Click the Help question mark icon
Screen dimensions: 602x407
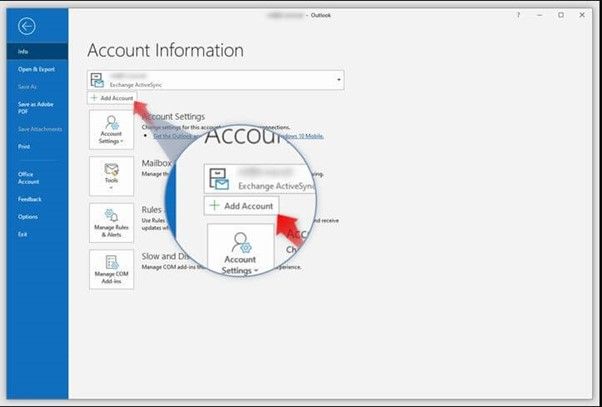tap(518, 15)
